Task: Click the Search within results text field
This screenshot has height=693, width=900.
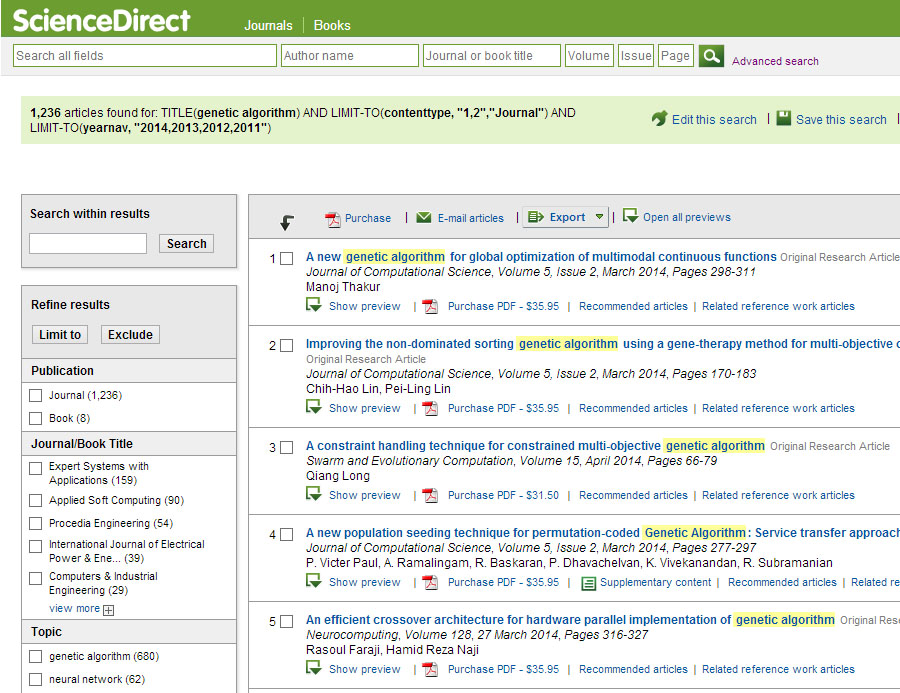Action: coord(88,243)
